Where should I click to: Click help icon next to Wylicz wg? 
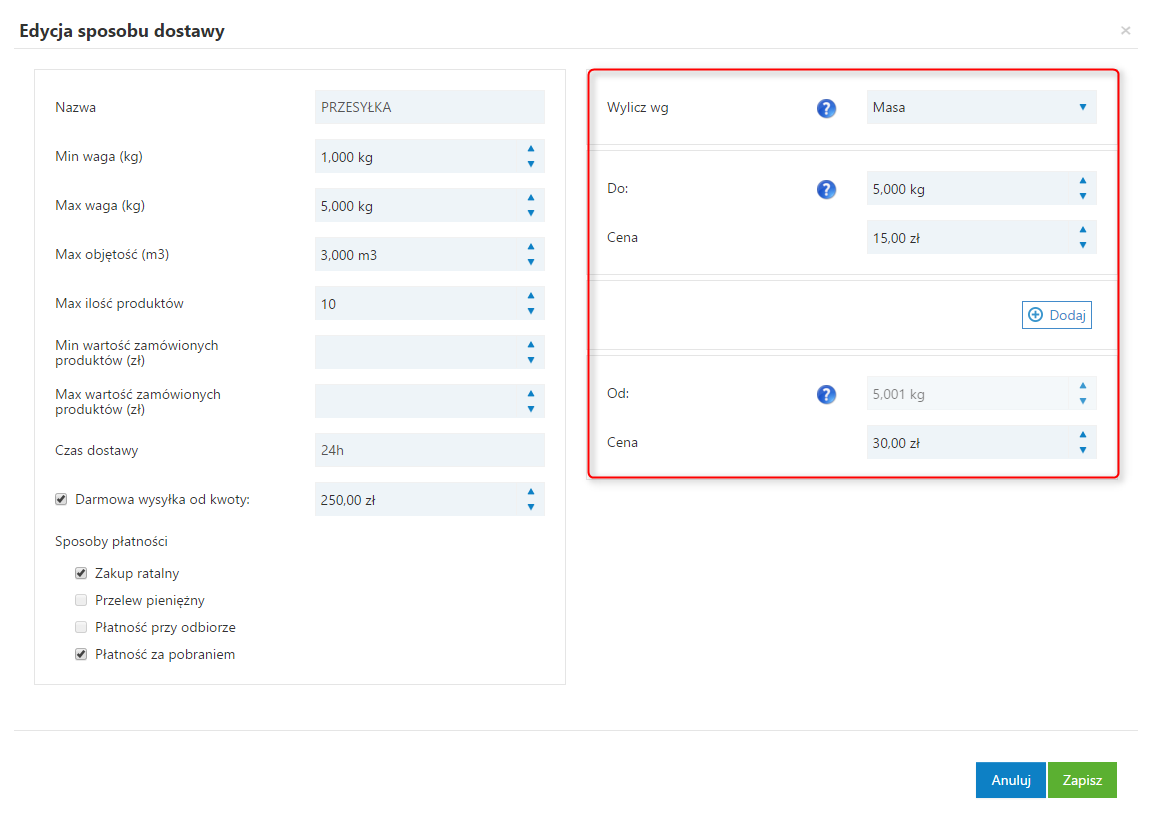[x=826, y=108]
